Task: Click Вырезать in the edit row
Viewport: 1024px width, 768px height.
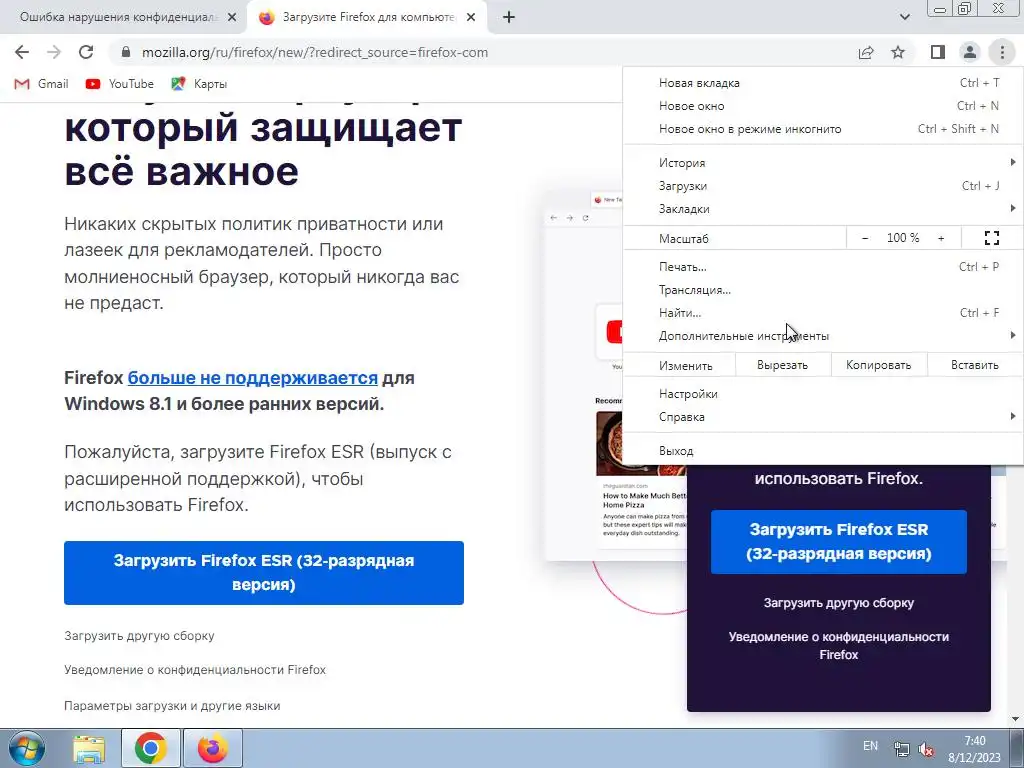Action: (782, 365)
